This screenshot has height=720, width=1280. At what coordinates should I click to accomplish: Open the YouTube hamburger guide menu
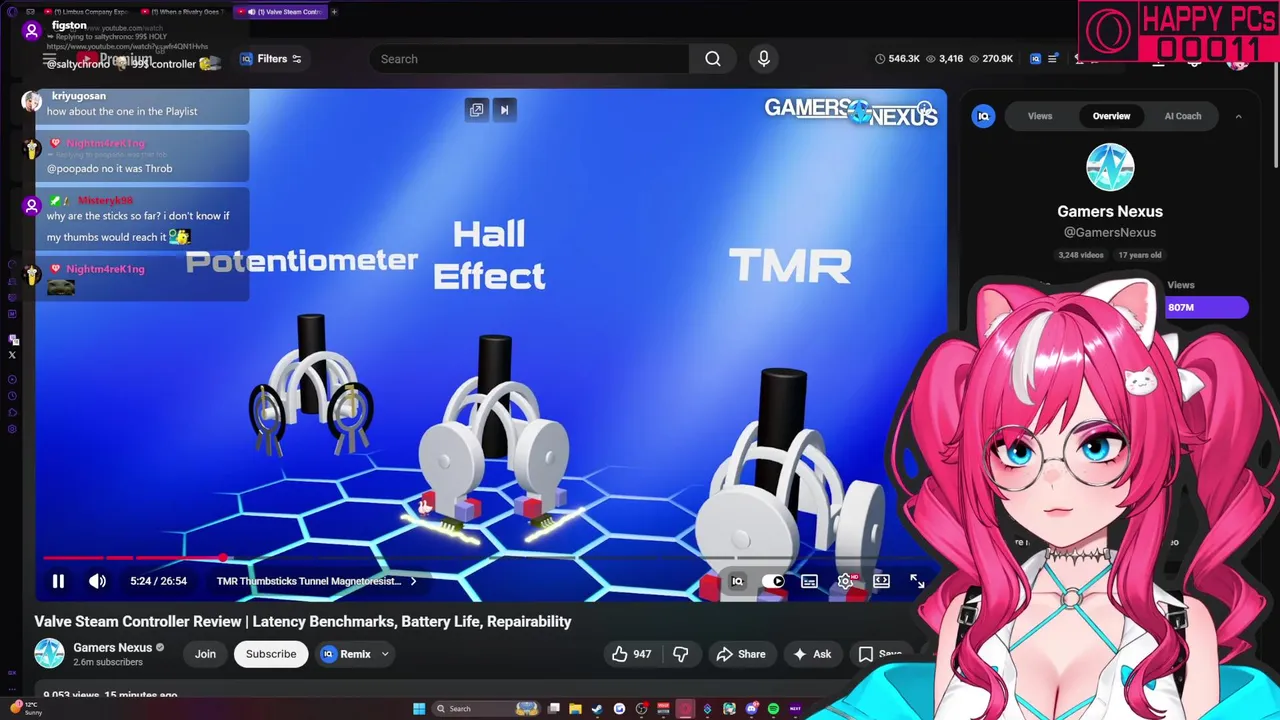click(x=49, y=61)
